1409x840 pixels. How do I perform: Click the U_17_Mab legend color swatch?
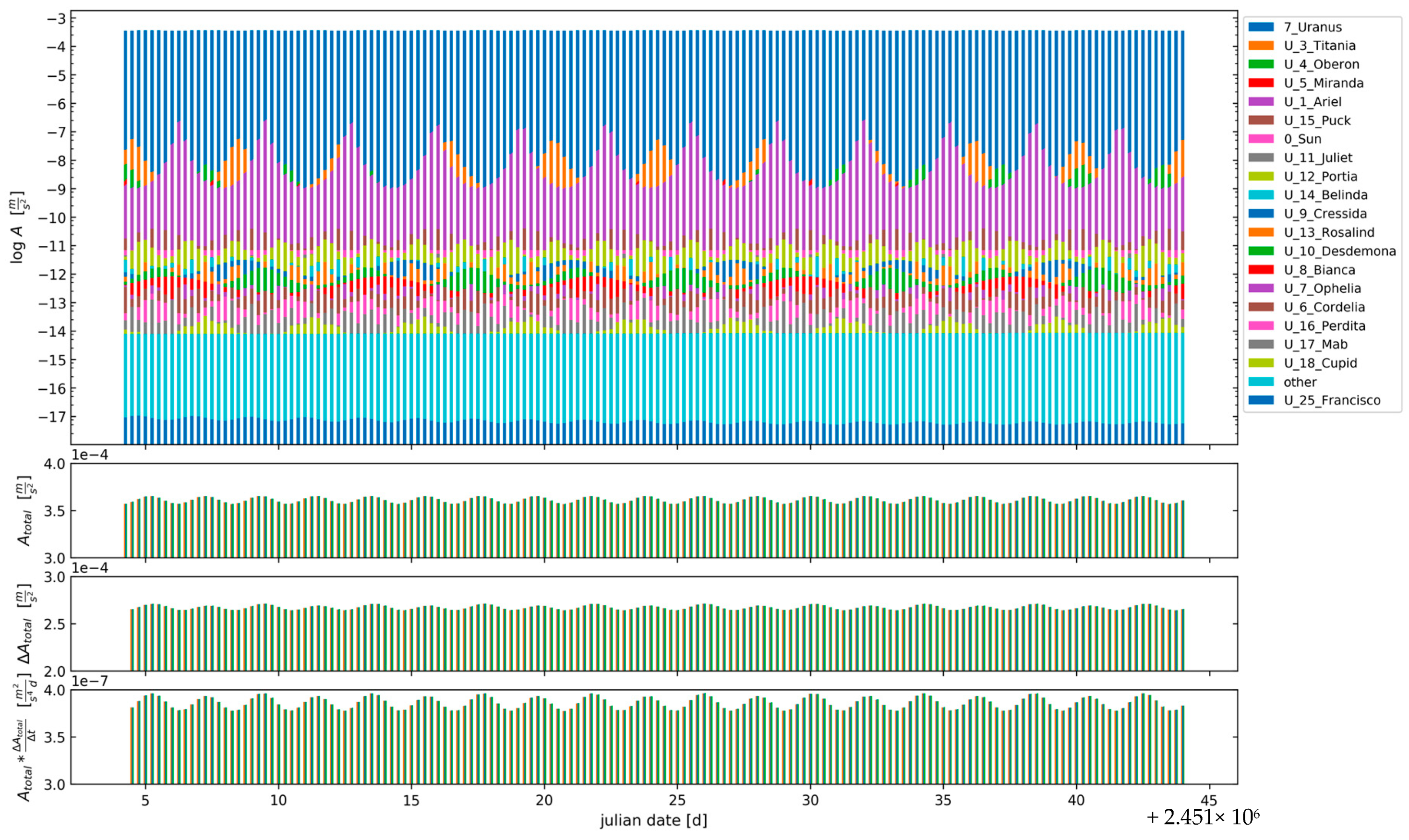1261,345
